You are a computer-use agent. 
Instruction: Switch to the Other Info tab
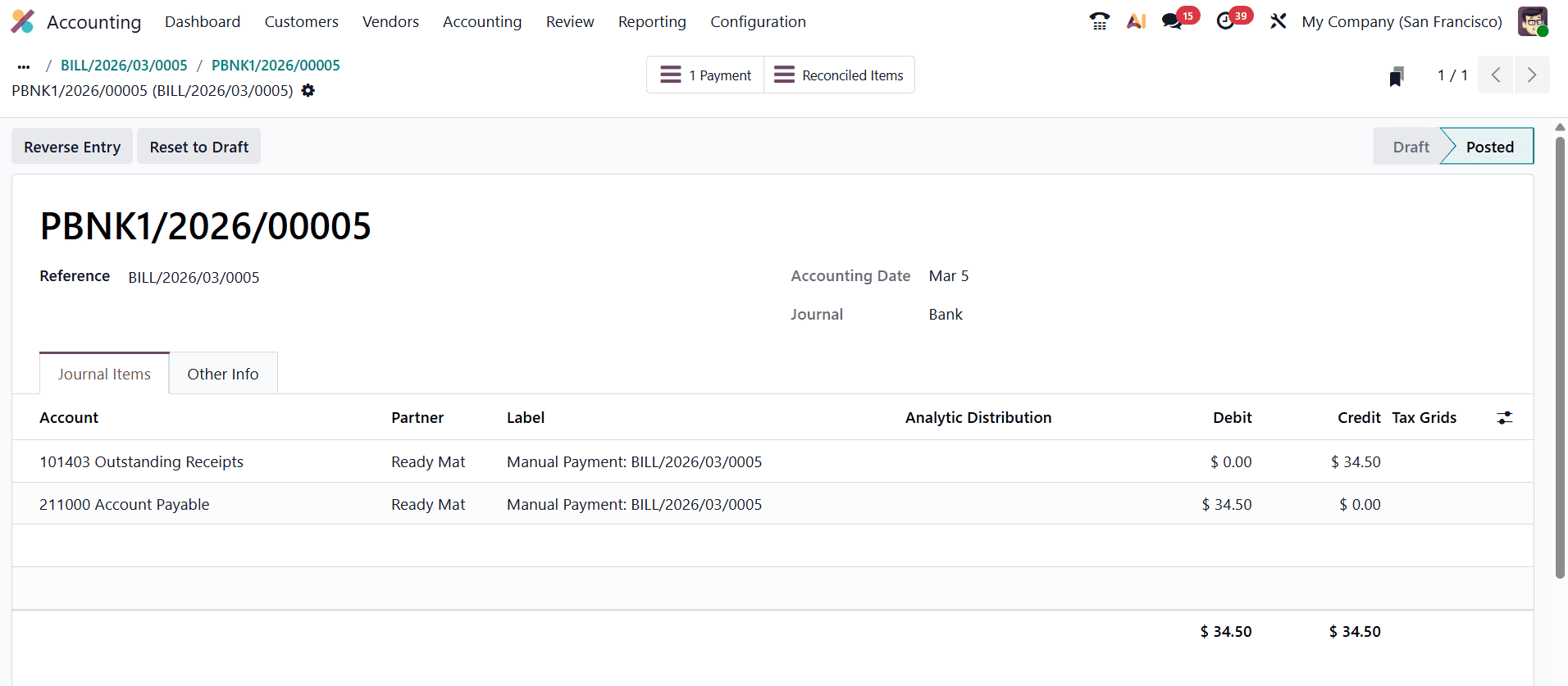222,374
